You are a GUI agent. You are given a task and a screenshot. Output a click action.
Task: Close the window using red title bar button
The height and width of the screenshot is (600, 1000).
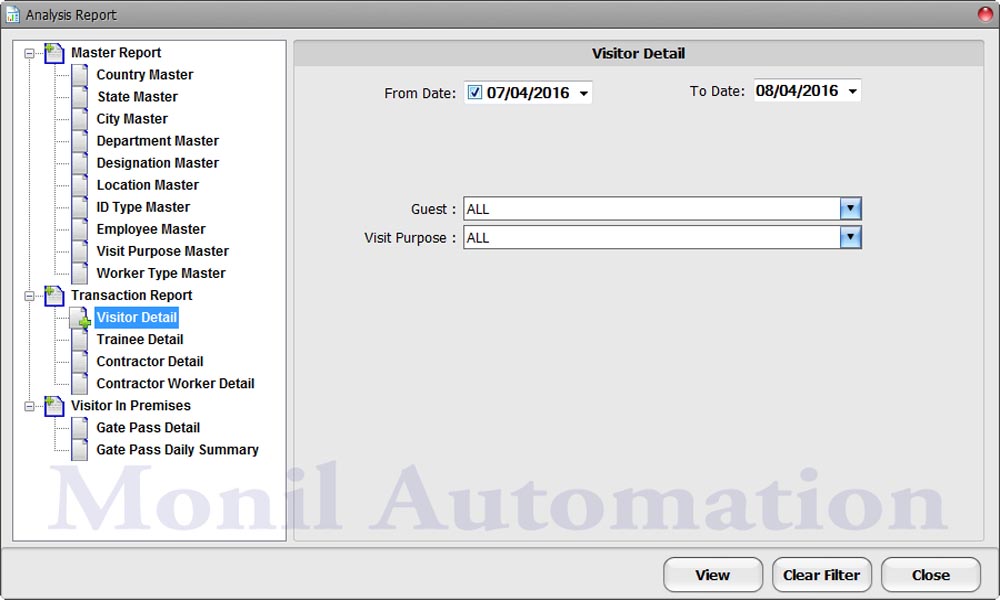click(986, 13)
